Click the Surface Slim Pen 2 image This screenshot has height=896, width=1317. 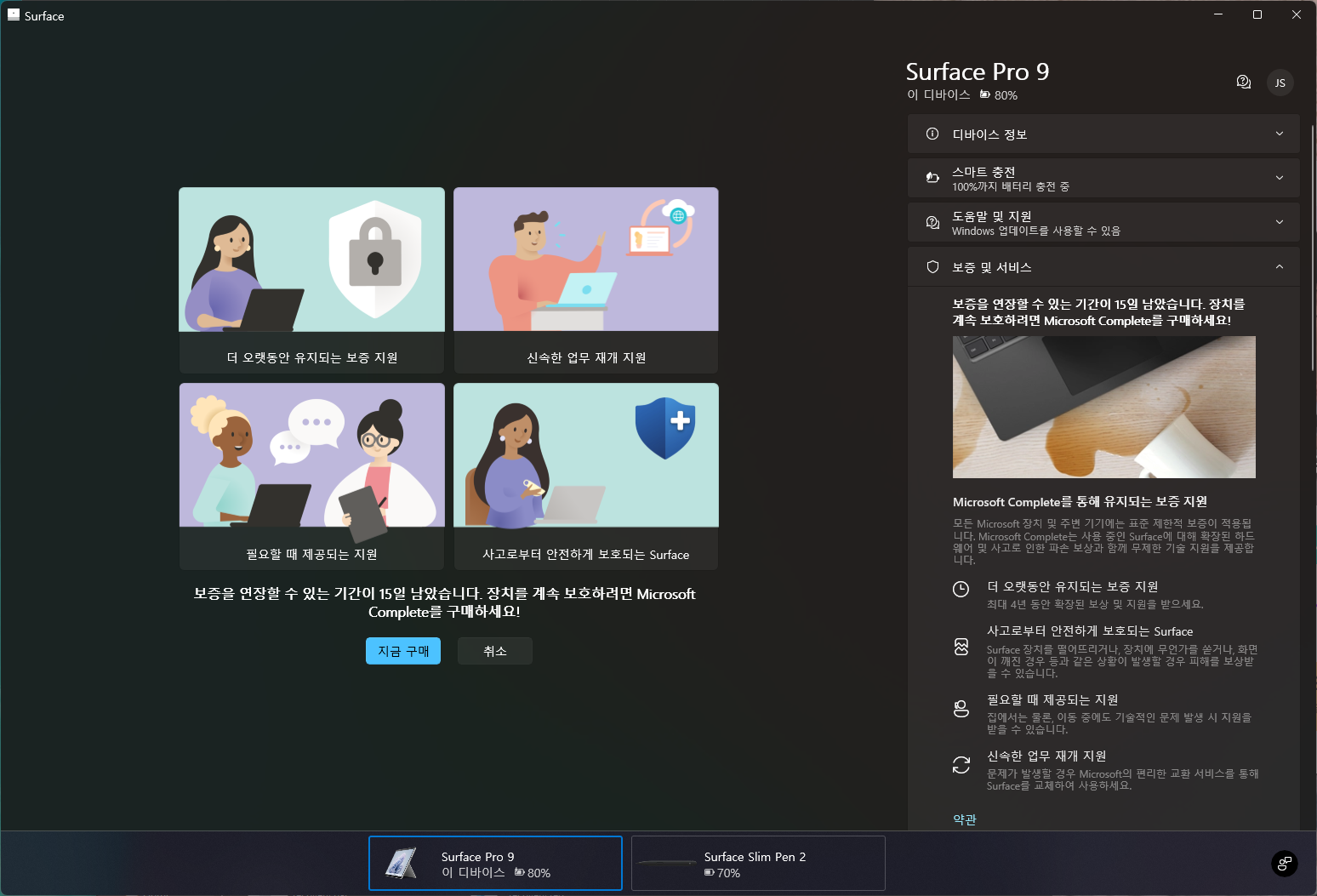pos(667,863)
